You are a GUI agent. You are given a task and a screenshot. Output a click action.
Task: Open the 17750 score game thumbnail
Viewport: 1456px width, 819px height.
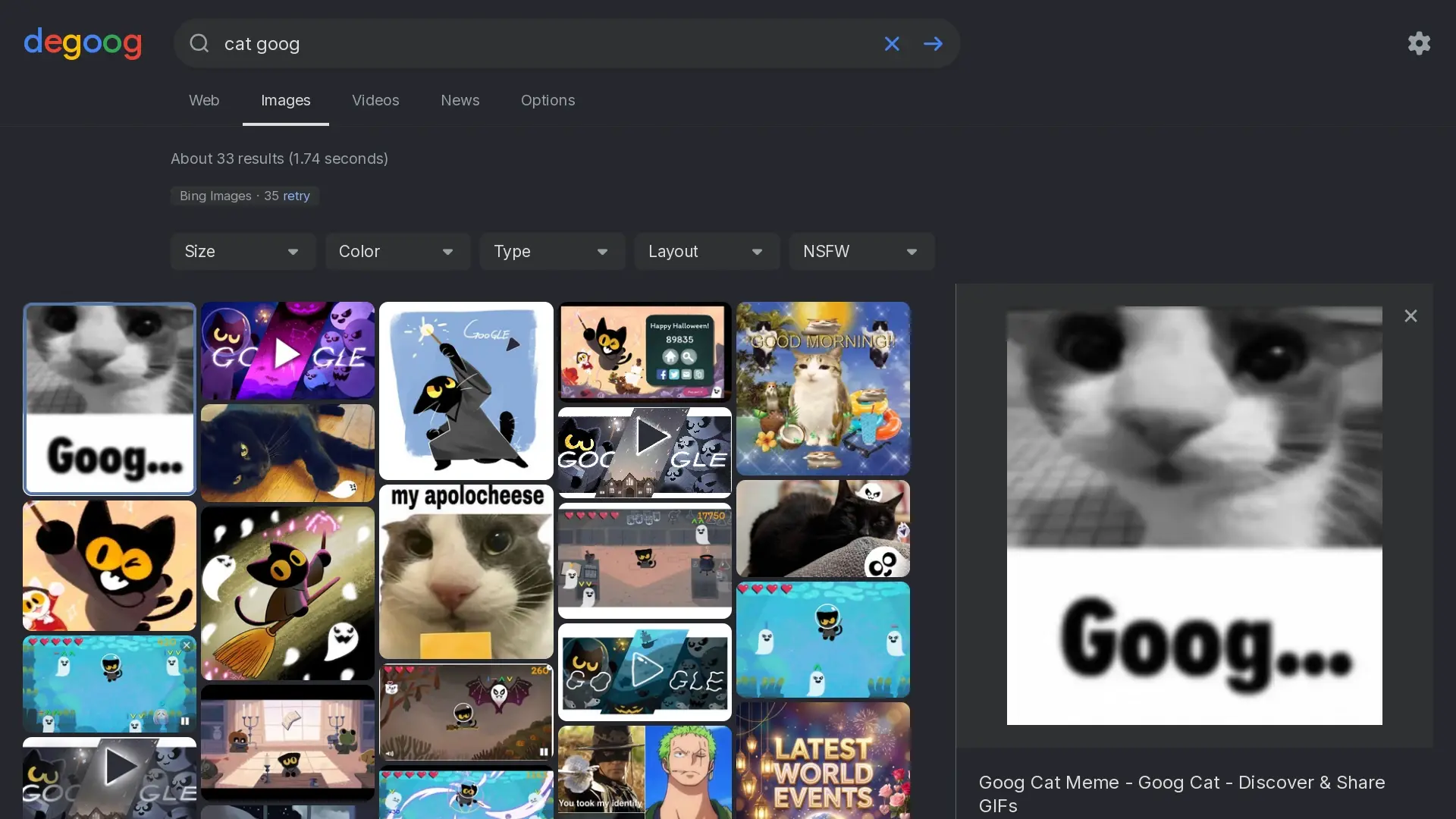point(645,560)
